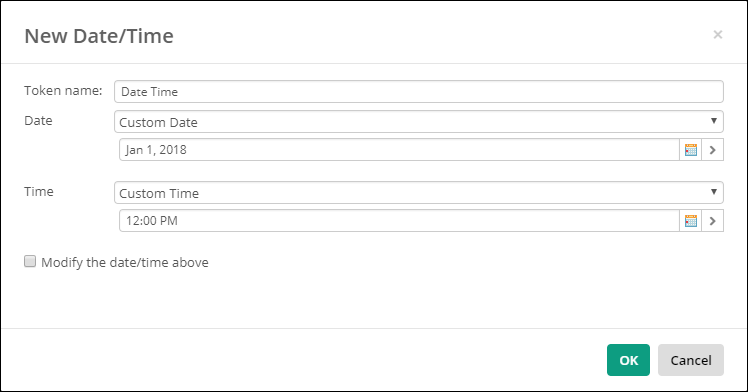Expand the Custom Date dropdown
748x392 pixels.
point(419,122)
